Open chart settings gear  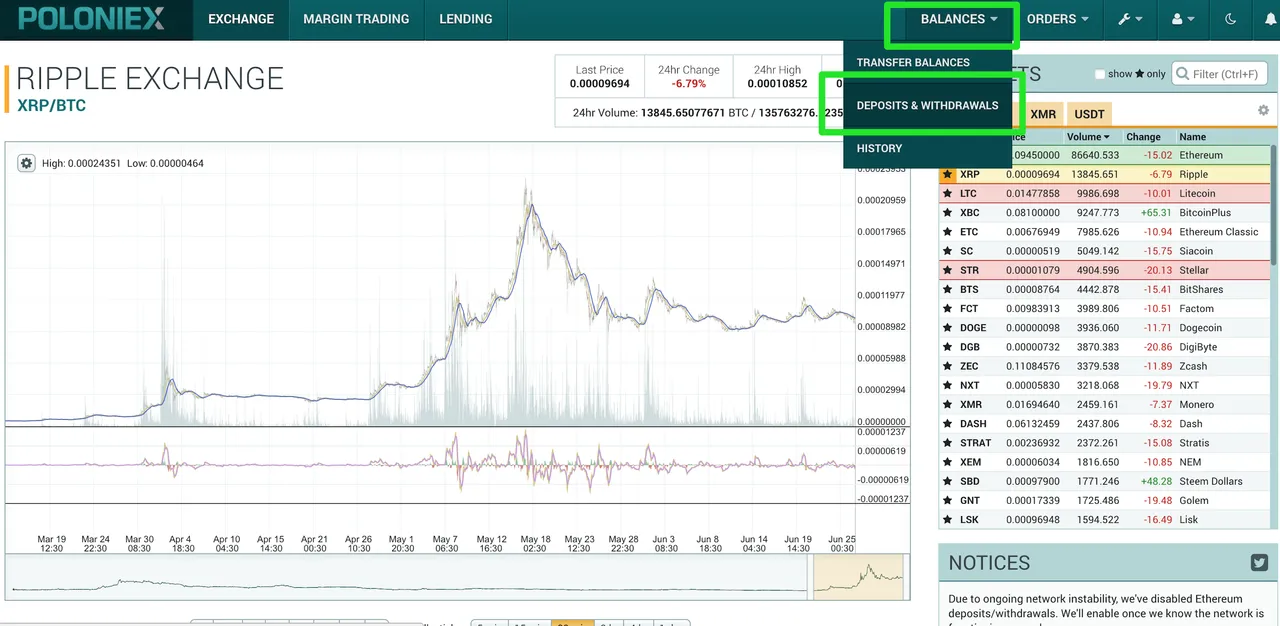tap(27, 163)
